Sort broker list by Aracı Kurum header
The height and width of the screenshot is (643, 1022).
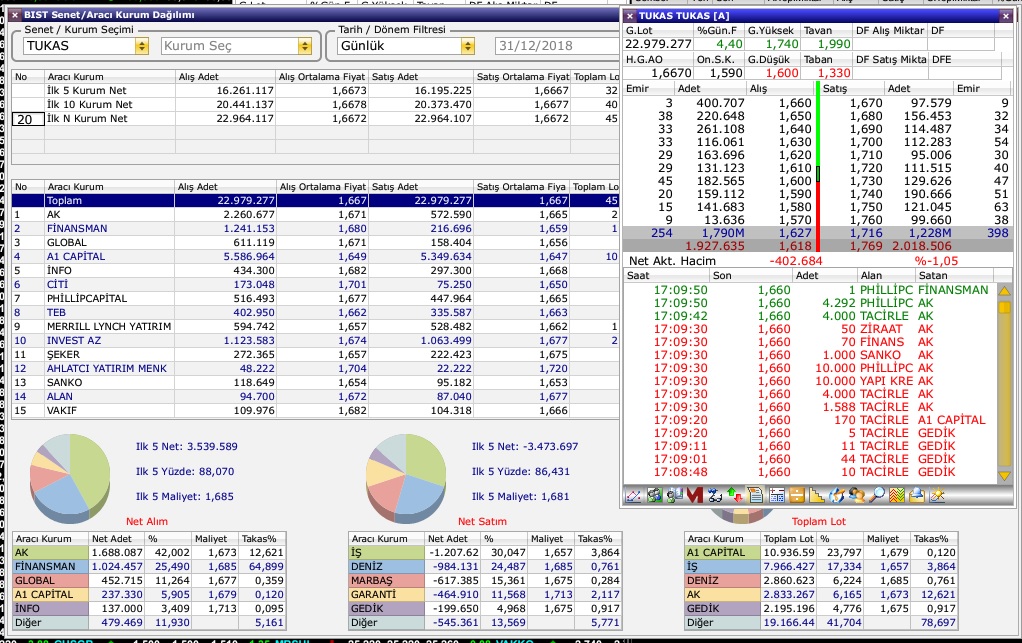pyautogui.click(x=110, y=187)
